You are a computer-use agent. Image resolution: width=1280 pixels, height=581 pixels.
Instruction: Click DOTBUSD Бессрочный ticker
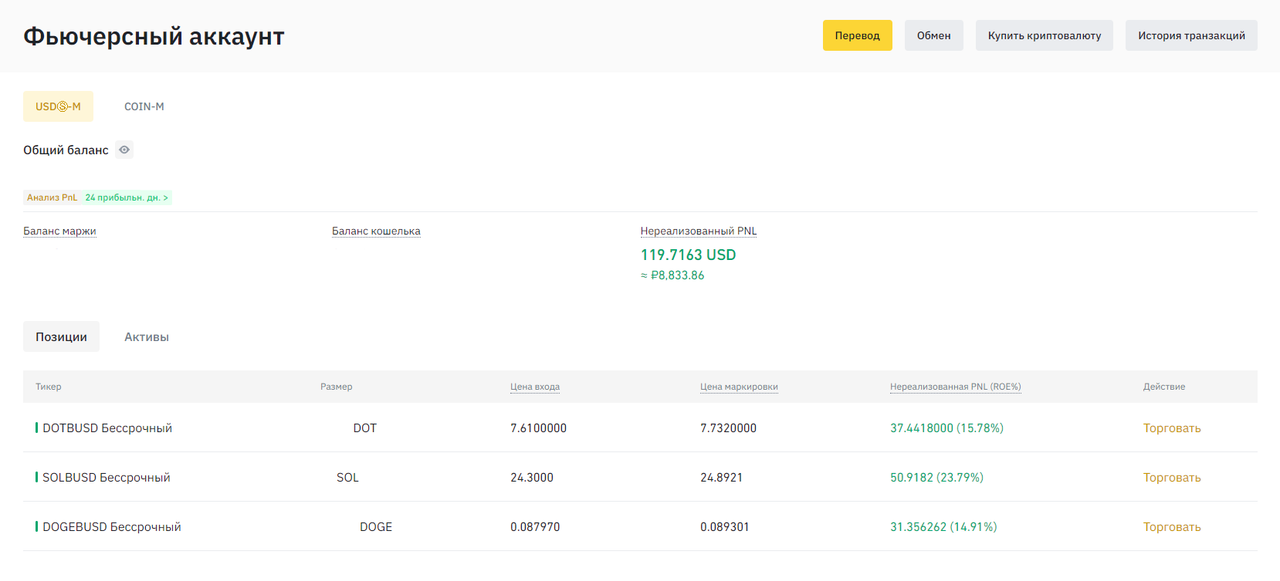[x=107, y=428]
